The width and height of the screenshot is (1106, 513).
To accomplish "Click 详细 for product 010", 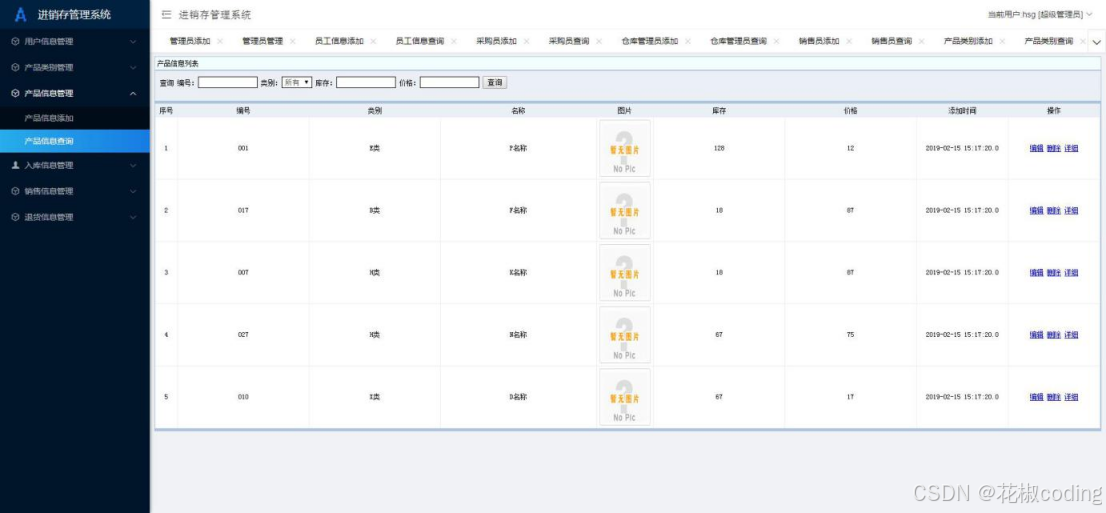I will (1071, 397).
